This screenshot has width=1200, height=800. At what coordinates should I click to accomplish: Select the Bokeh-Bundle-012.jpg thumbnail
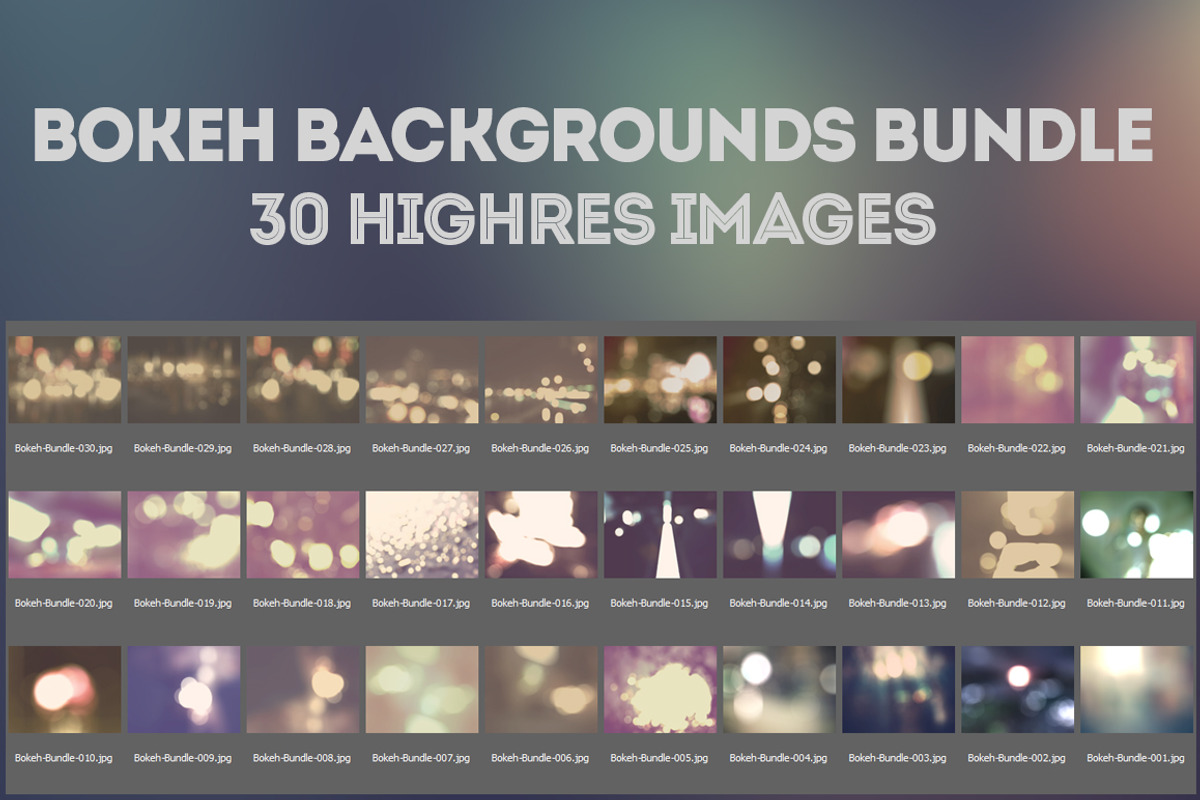coord(1017,535)
